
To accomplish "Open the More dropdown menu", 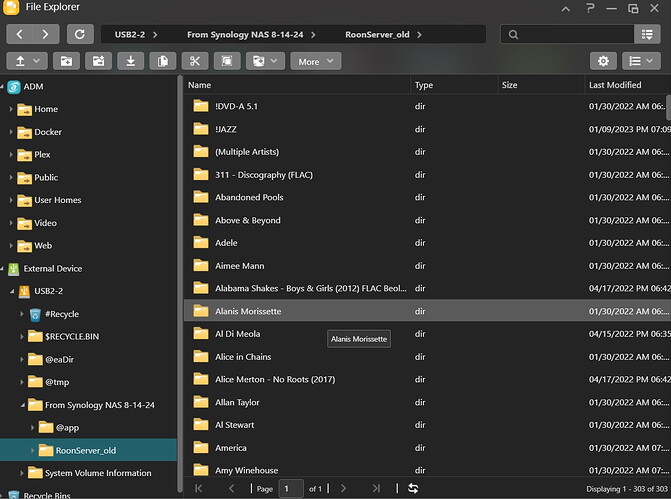I will coord(316,61).
